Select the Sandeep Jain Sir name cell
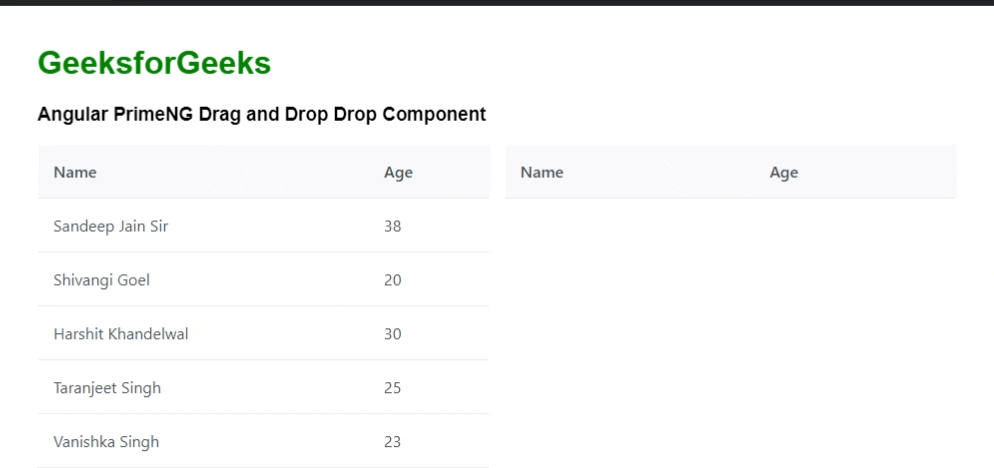This screenshot has height=468, width=994. point(111,226)
